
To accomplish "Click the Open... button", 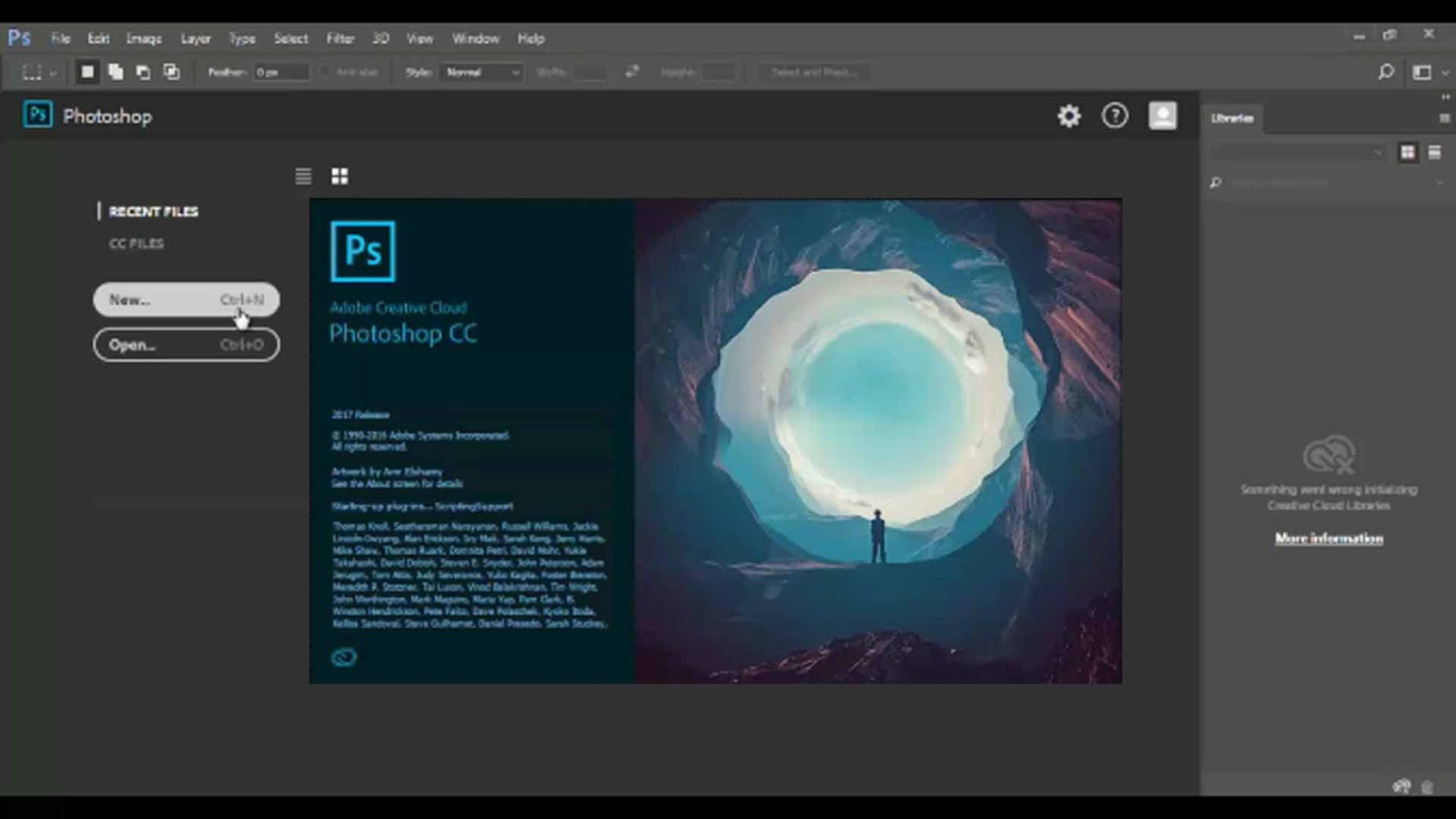I will (187, 345).
